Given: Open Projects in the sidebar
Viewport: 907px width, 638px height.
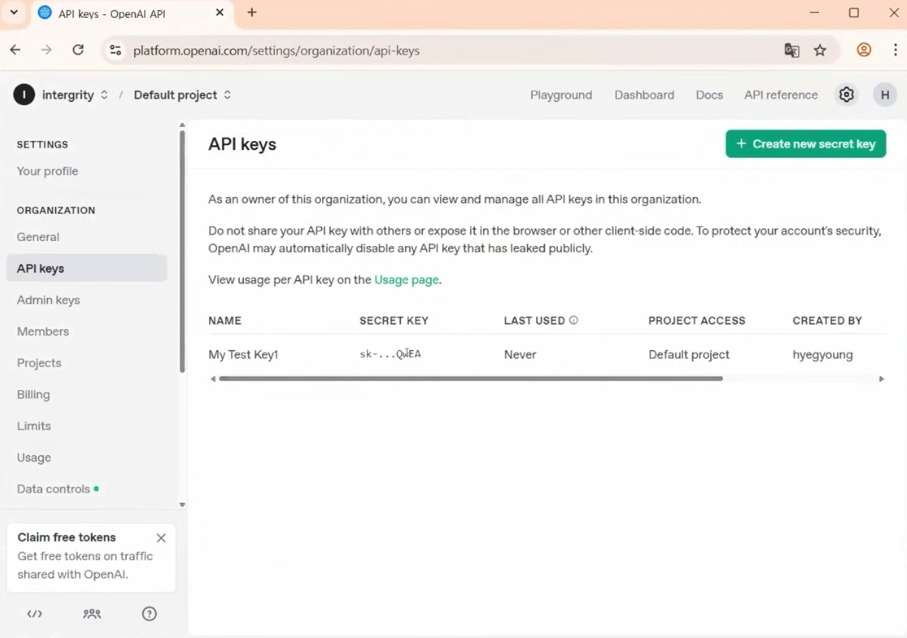Looking at the screenshot, I should pyautogui.click(x=39, y=363).
